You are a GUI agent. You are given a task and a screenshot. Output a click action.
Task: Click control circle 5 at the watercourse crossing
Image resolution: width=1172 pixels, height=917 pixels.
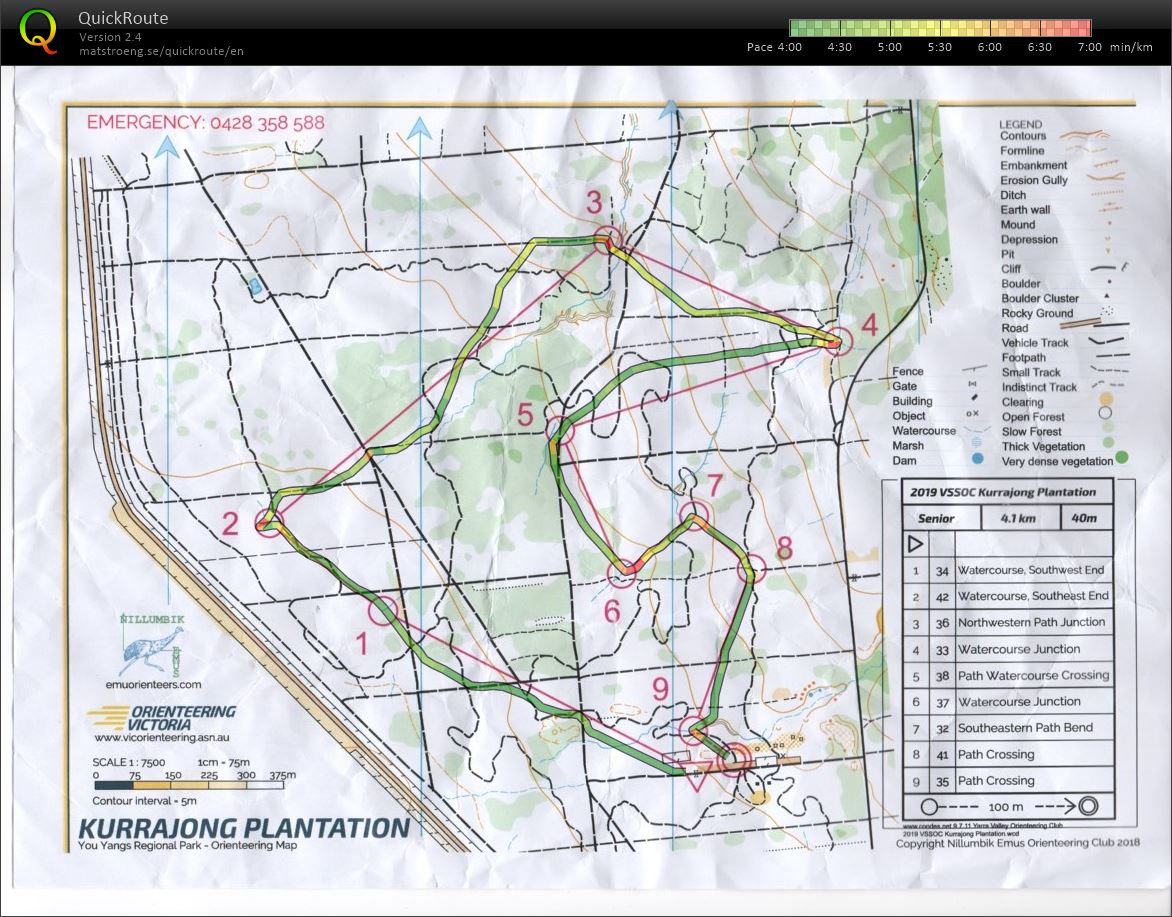point(559,432)
